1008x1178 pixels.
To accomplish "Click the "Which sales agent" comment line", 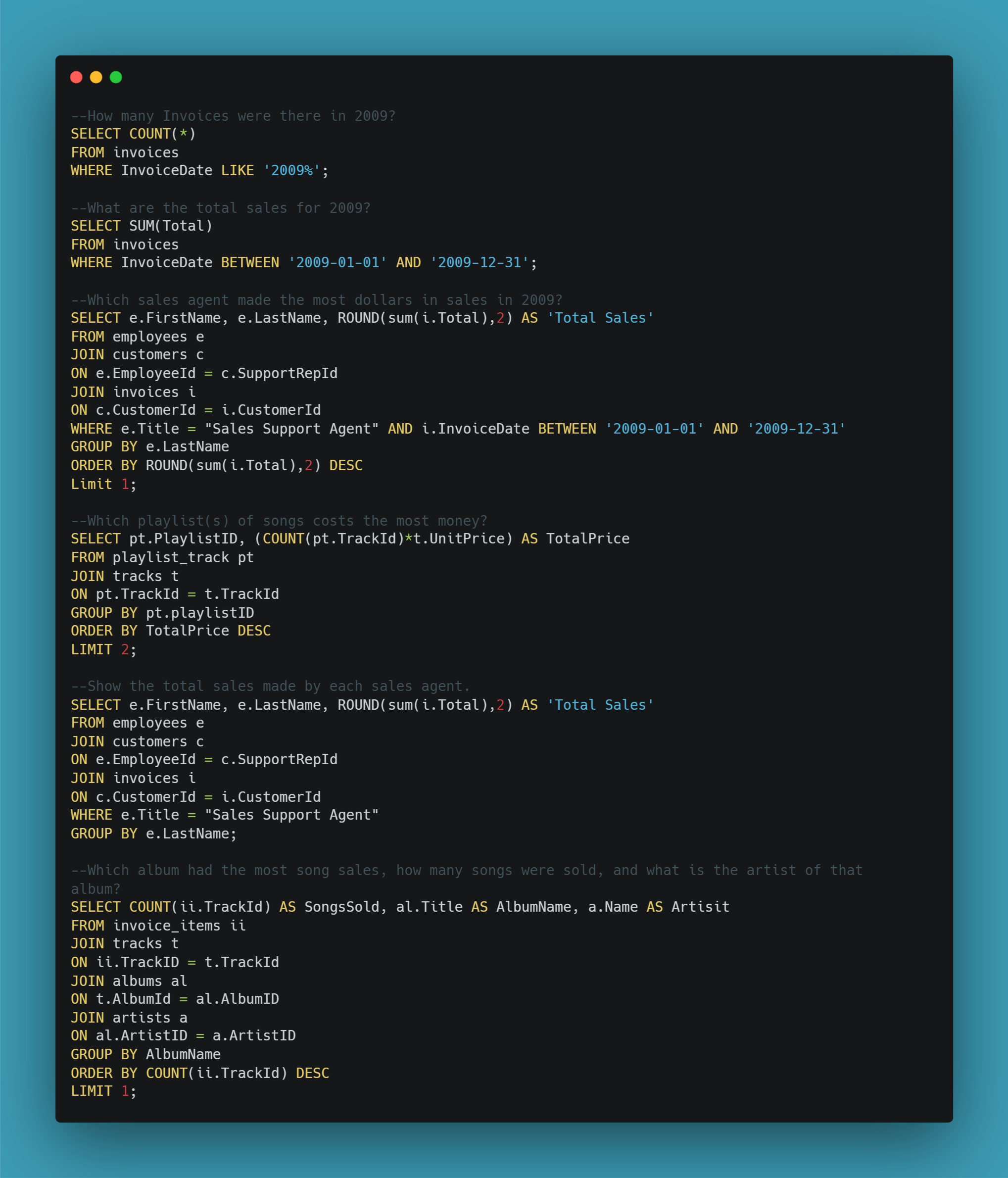I will [x=316, y=300].
